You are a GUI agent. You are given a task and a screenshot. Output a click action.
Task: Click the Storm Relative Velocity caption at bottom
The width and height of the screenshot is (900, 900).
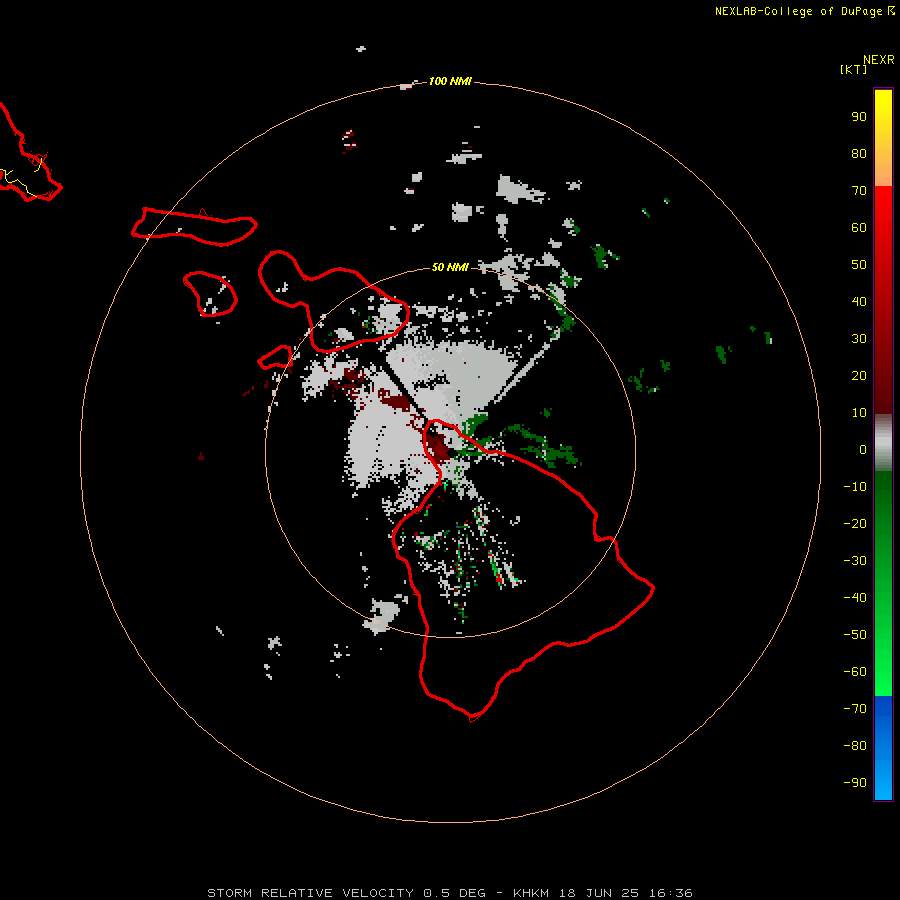[x=450, y=893]
